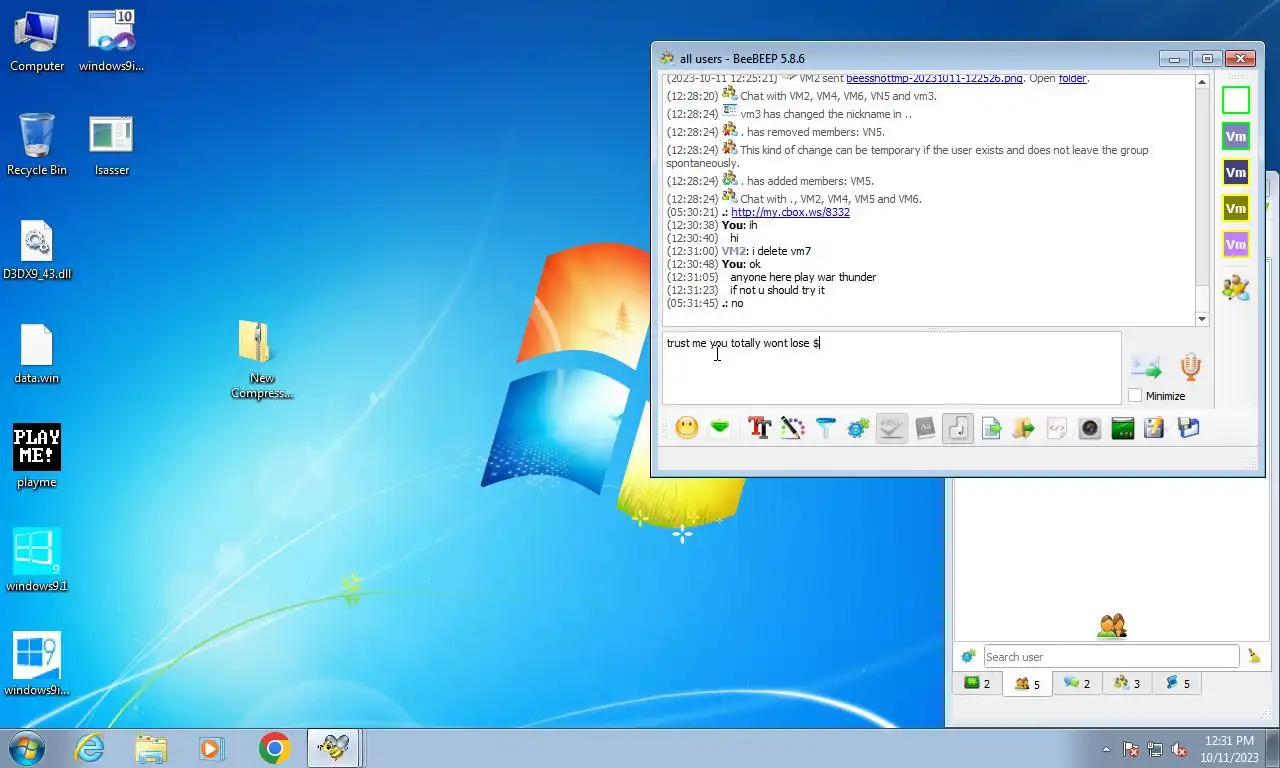Select the light purple Vm member avatar

pos(1236,244)
